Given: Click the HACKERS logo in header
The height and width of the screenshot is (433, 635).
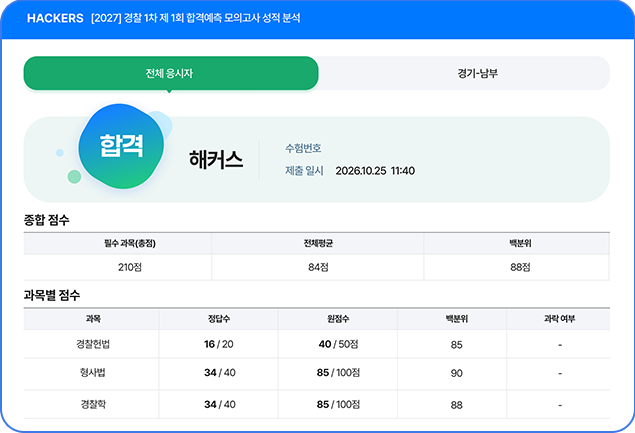Looking at the screenshot, I should coord(55,18).
